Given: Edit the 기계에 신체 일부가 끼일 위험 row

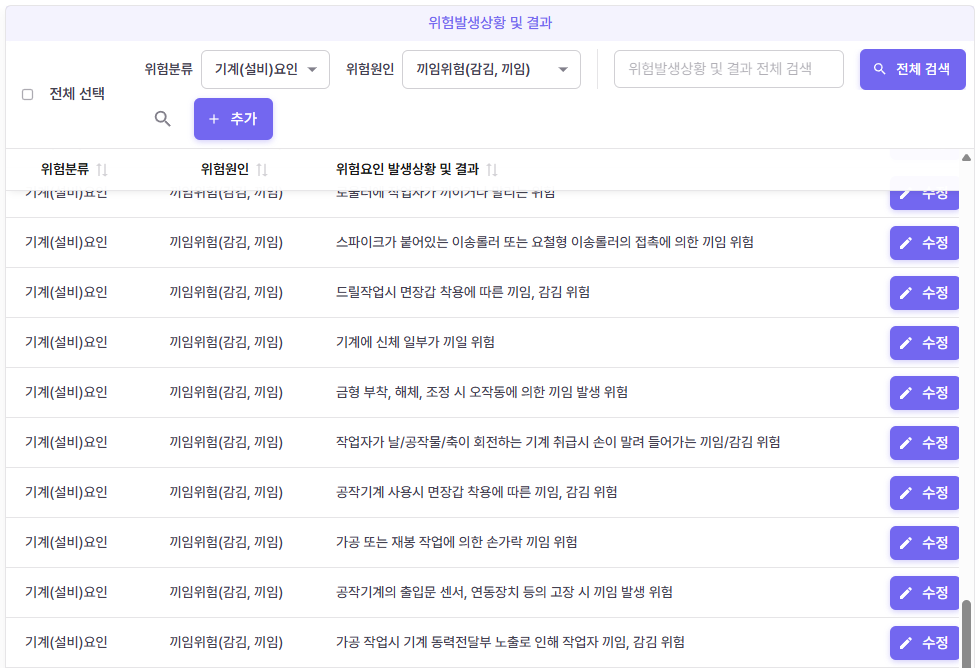Looking at the screenshot, I should coord(924,343).
